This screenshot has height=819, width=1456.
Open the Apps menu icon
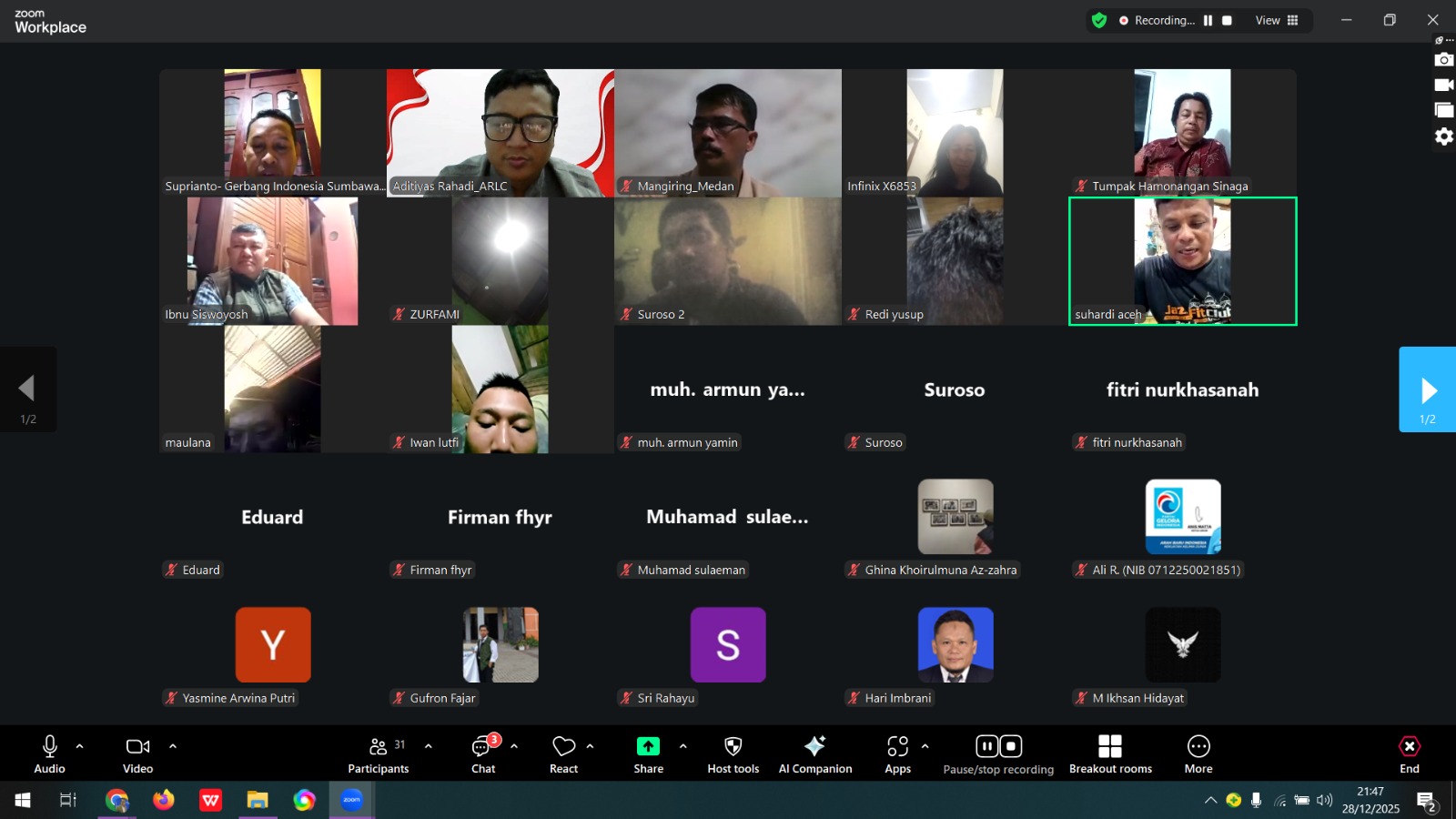897,747
